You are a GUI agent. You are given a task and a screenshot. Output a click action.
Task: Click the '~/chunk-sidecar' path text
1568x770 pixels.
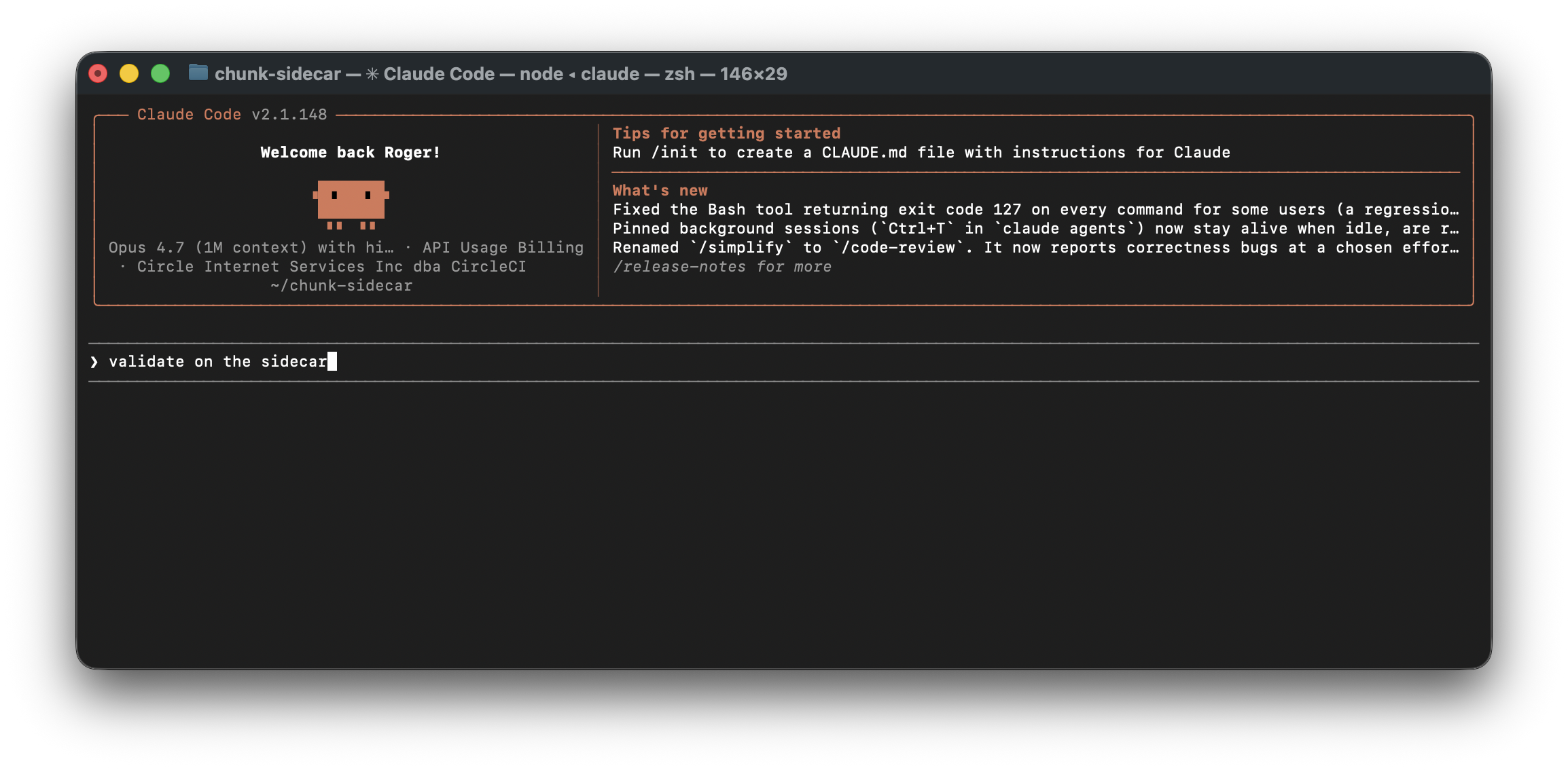(341, 286)
